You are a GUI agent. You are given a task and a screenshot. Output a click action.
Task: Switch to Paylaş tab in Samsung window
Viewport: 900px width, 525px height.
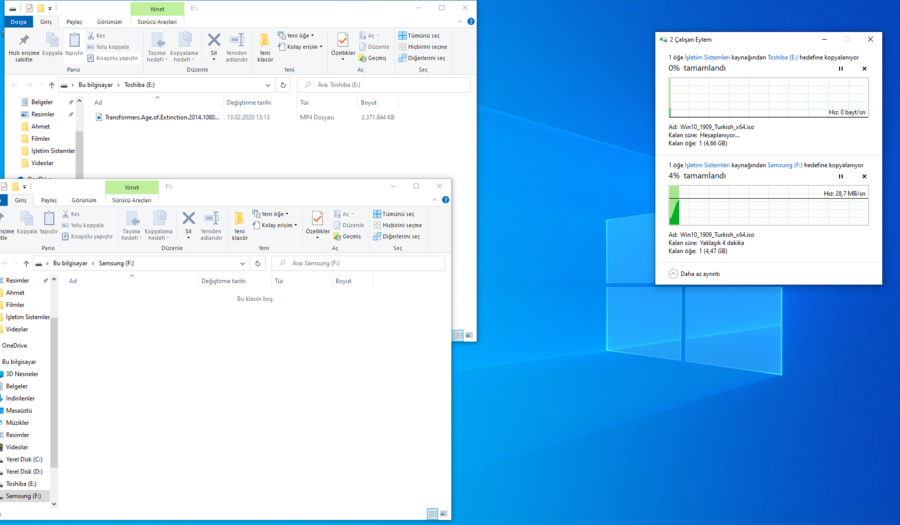coord(49,200)
